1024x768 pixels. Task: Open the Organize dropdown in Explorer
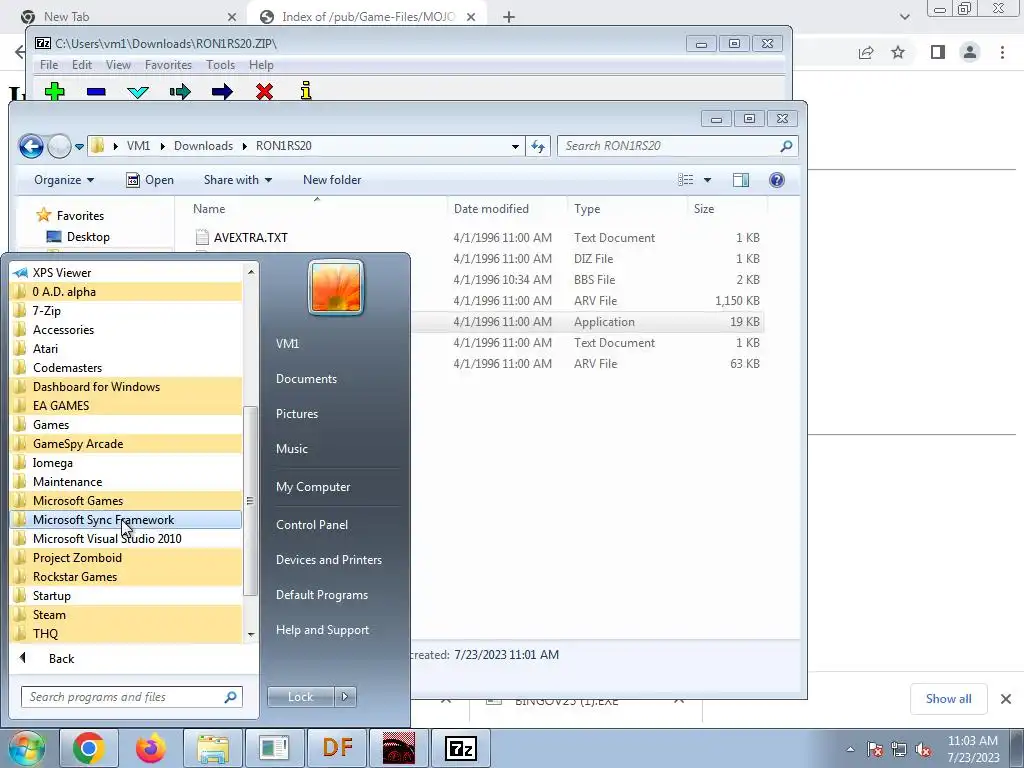63,180
